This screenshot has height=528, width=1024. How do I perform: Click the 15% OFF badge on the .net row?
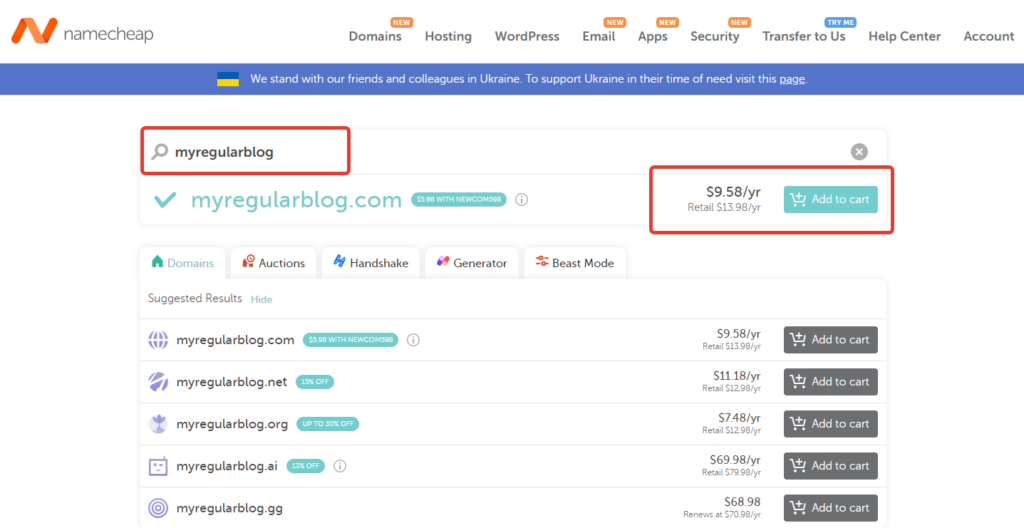[315, 382]
